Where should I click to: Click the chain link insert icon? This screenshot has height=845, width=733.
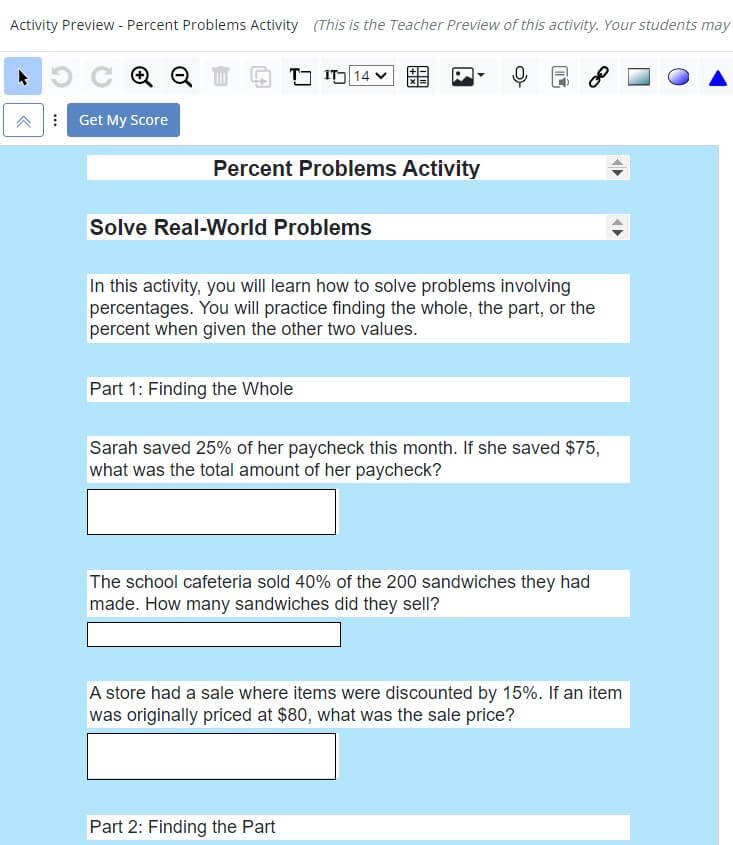pyautogui.click(x=599, y=76)
